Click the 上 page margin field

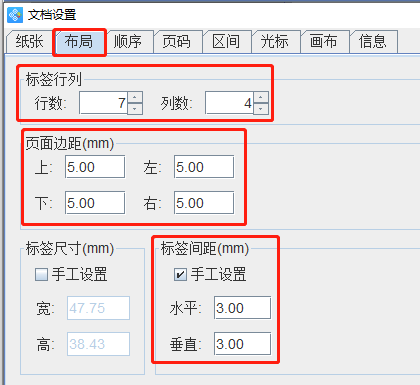[x=95, y=167]
